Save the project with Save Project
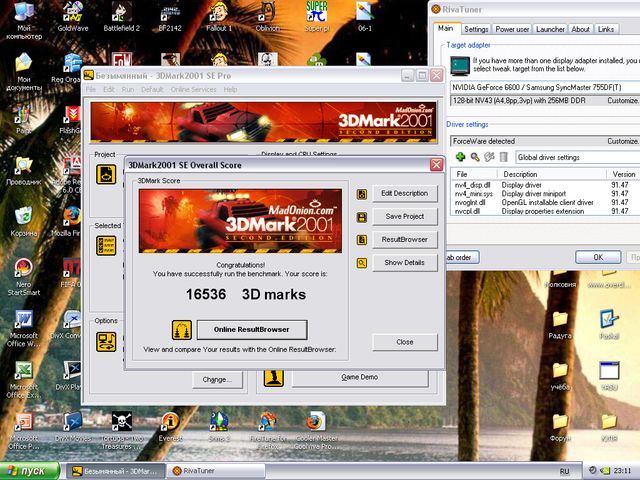This screenshot has height=480, width=640. point(404,216)
